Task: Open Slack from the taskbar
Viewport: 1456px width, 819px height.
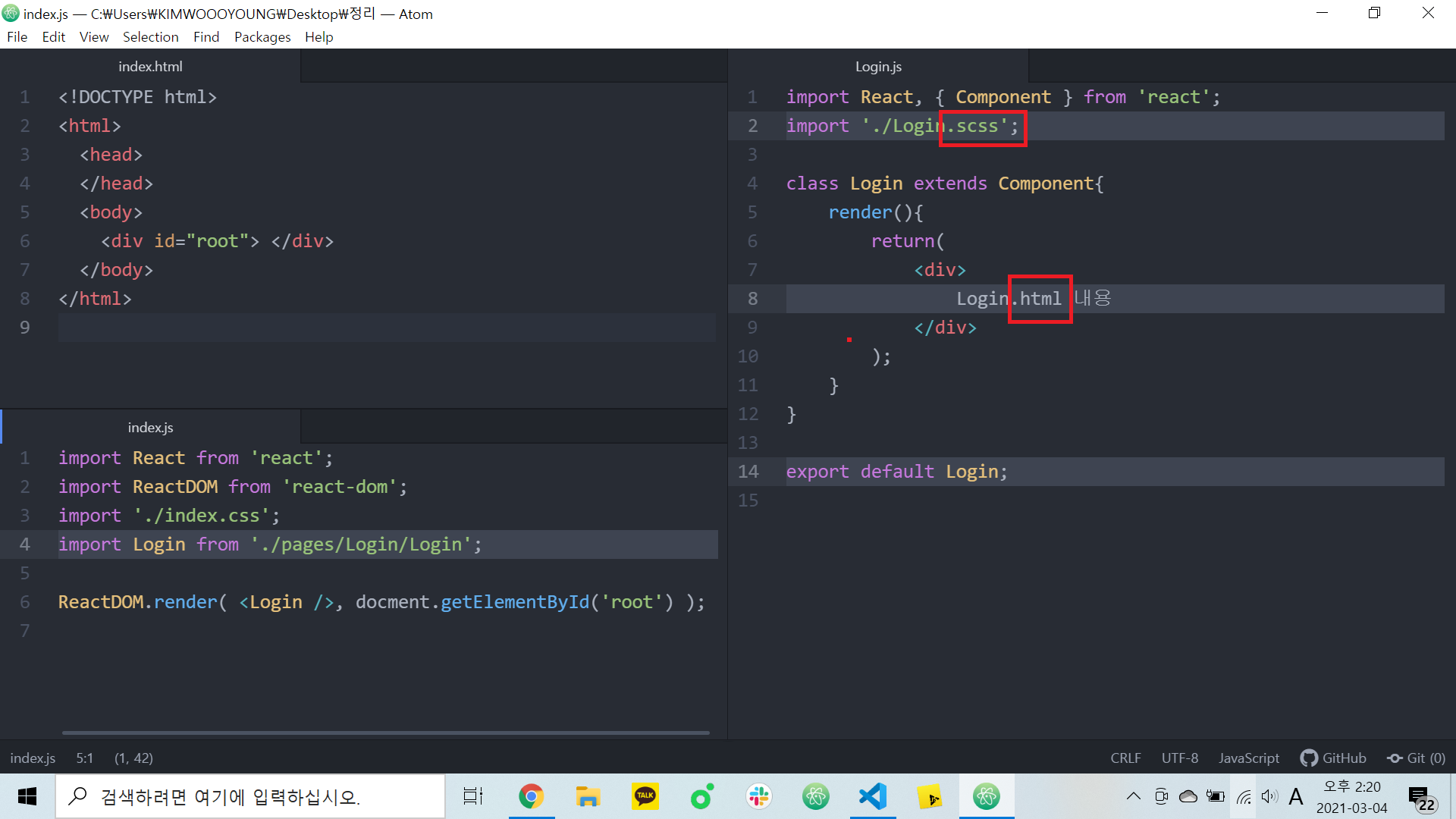Action: (x=758, y=796)
